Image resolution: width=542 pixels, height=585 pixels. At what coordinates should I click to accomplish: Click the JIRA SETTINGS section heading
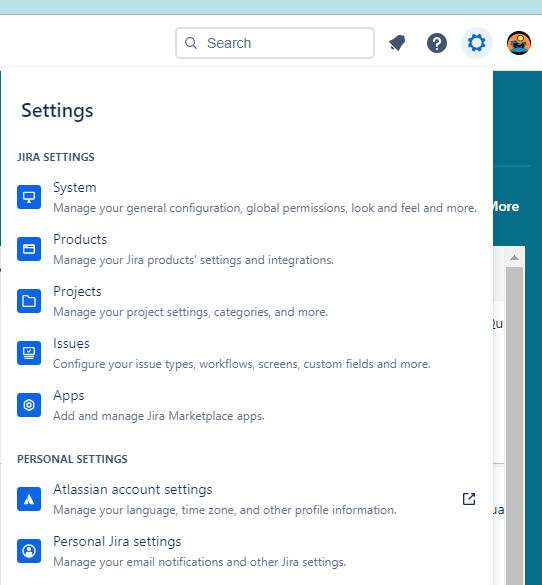[56, 157]
